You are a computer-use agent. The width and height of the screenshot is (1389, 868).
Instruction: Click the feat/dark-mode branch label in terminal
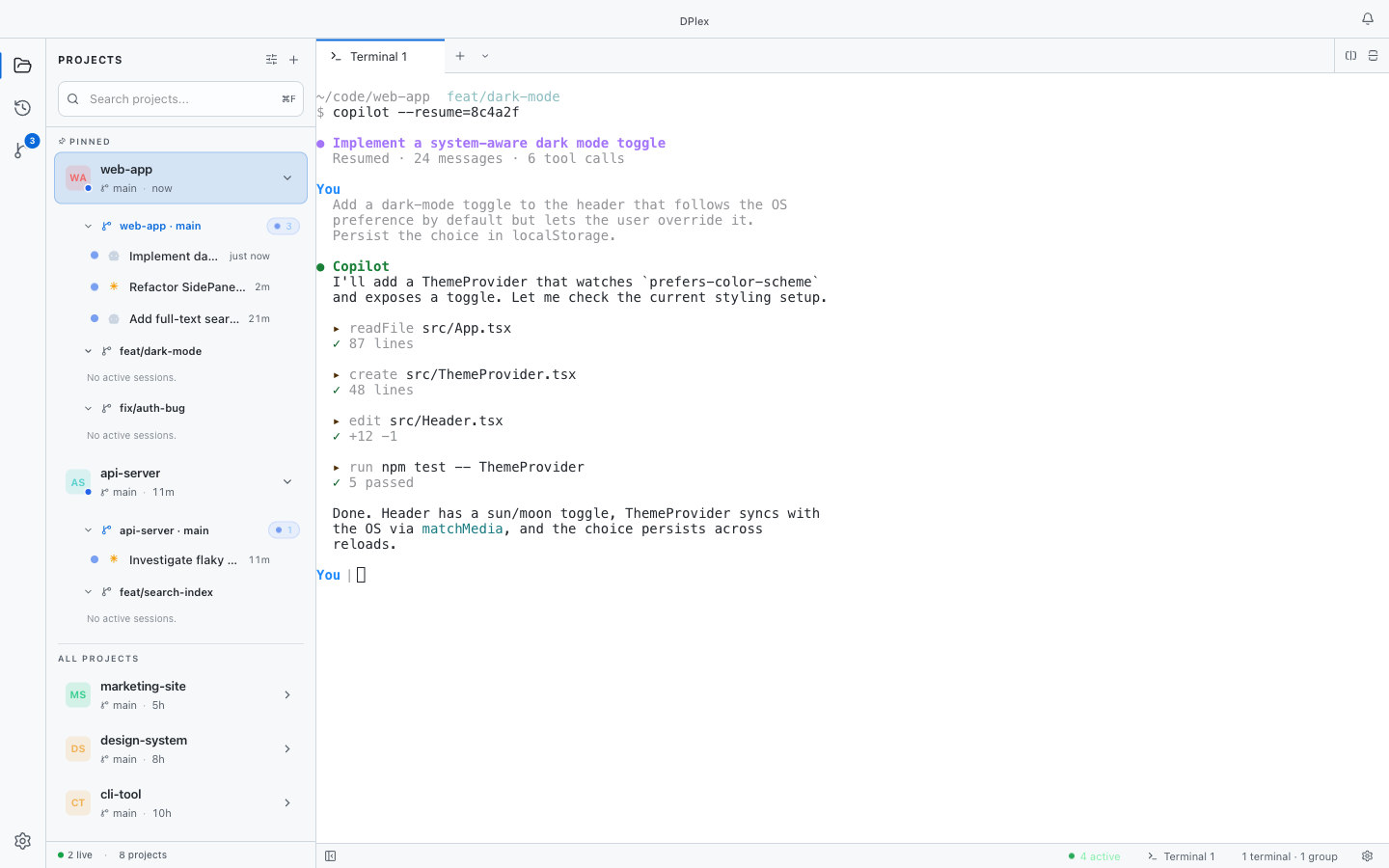click(503, 96)
